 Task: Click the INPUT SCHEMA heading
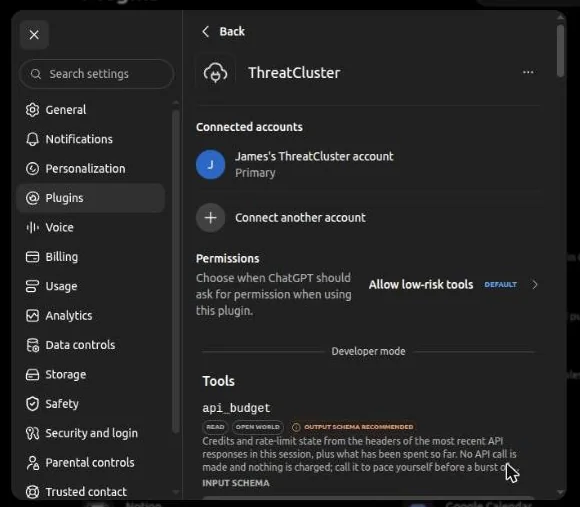236,483
